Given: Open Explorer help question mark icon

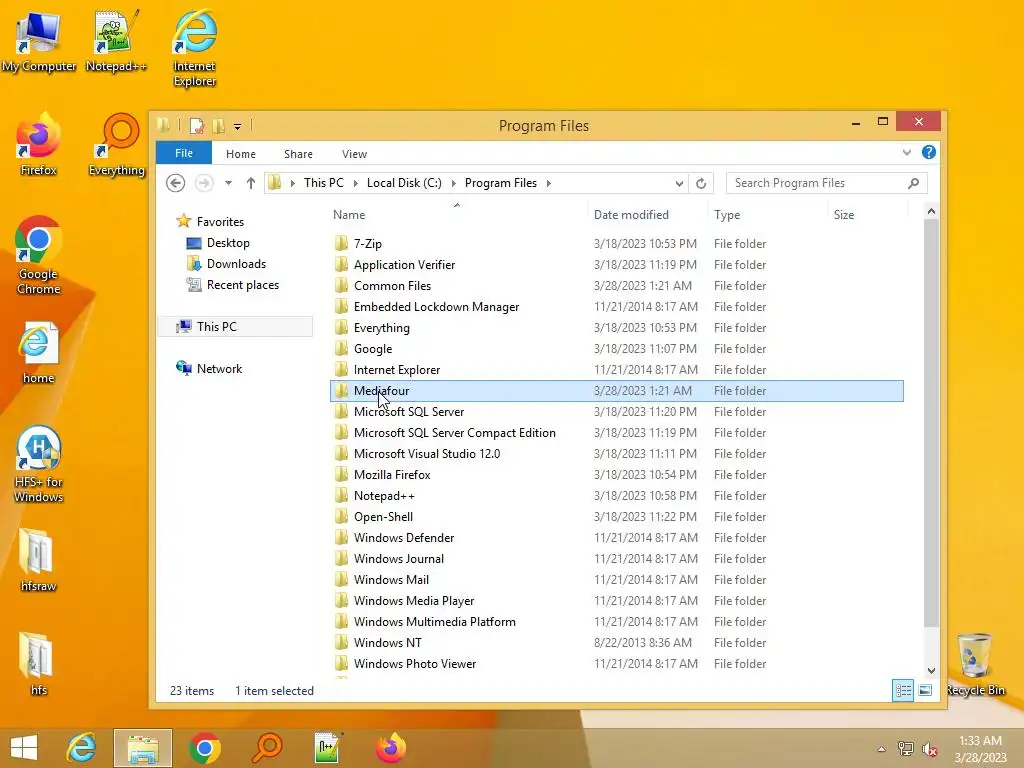Looking at the screenshot, I should (x=929, y=153).
